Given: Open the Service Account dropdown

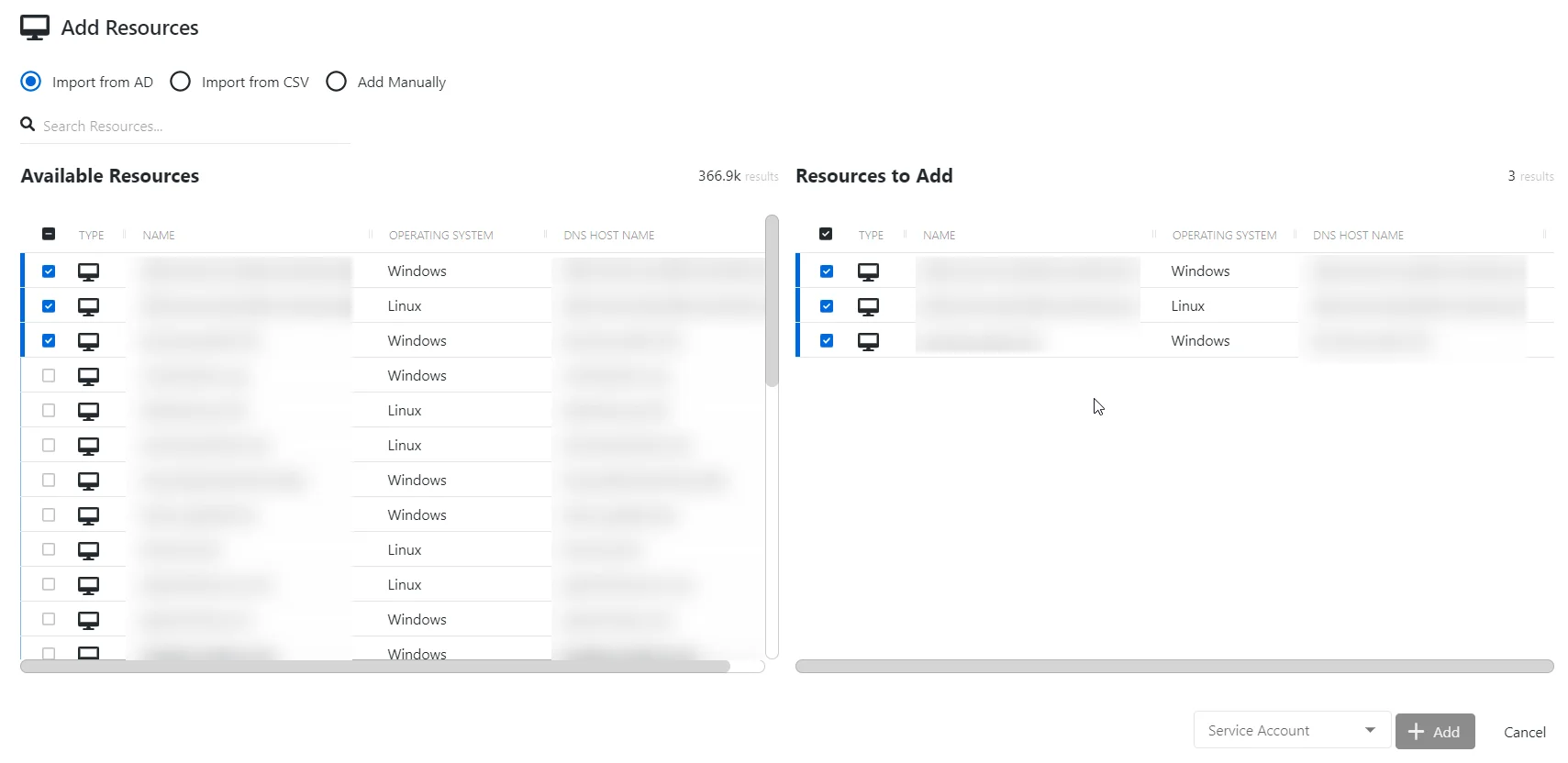Looking at the screenshot, I should coord(1292,730).
